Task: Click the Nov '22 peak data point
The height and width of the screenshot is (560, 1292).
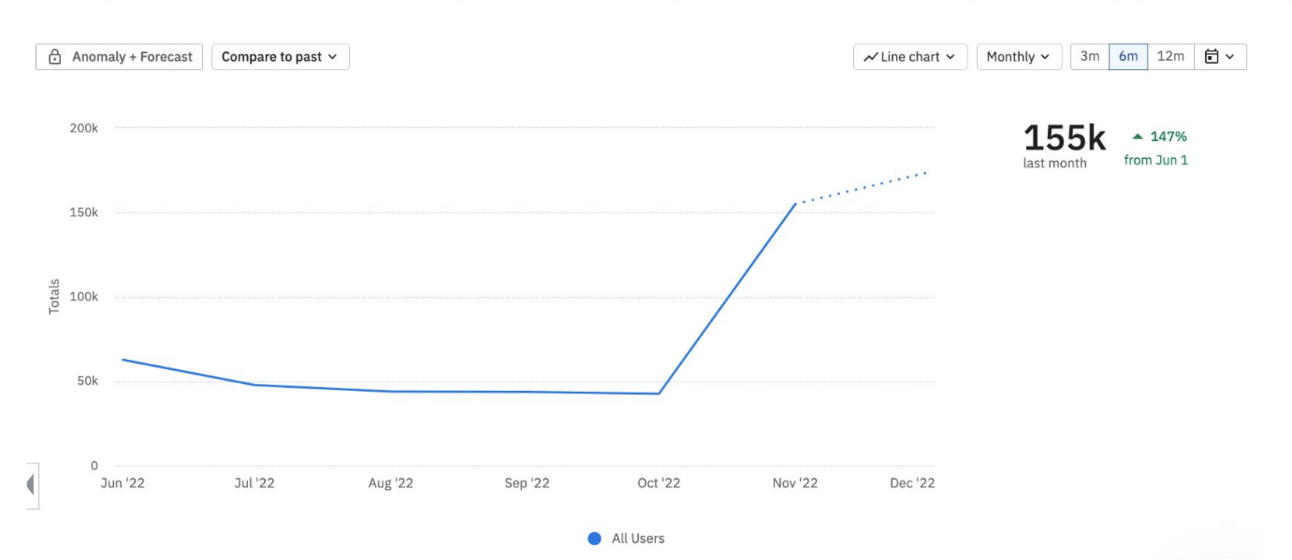Action: click(x=796, y=204)
